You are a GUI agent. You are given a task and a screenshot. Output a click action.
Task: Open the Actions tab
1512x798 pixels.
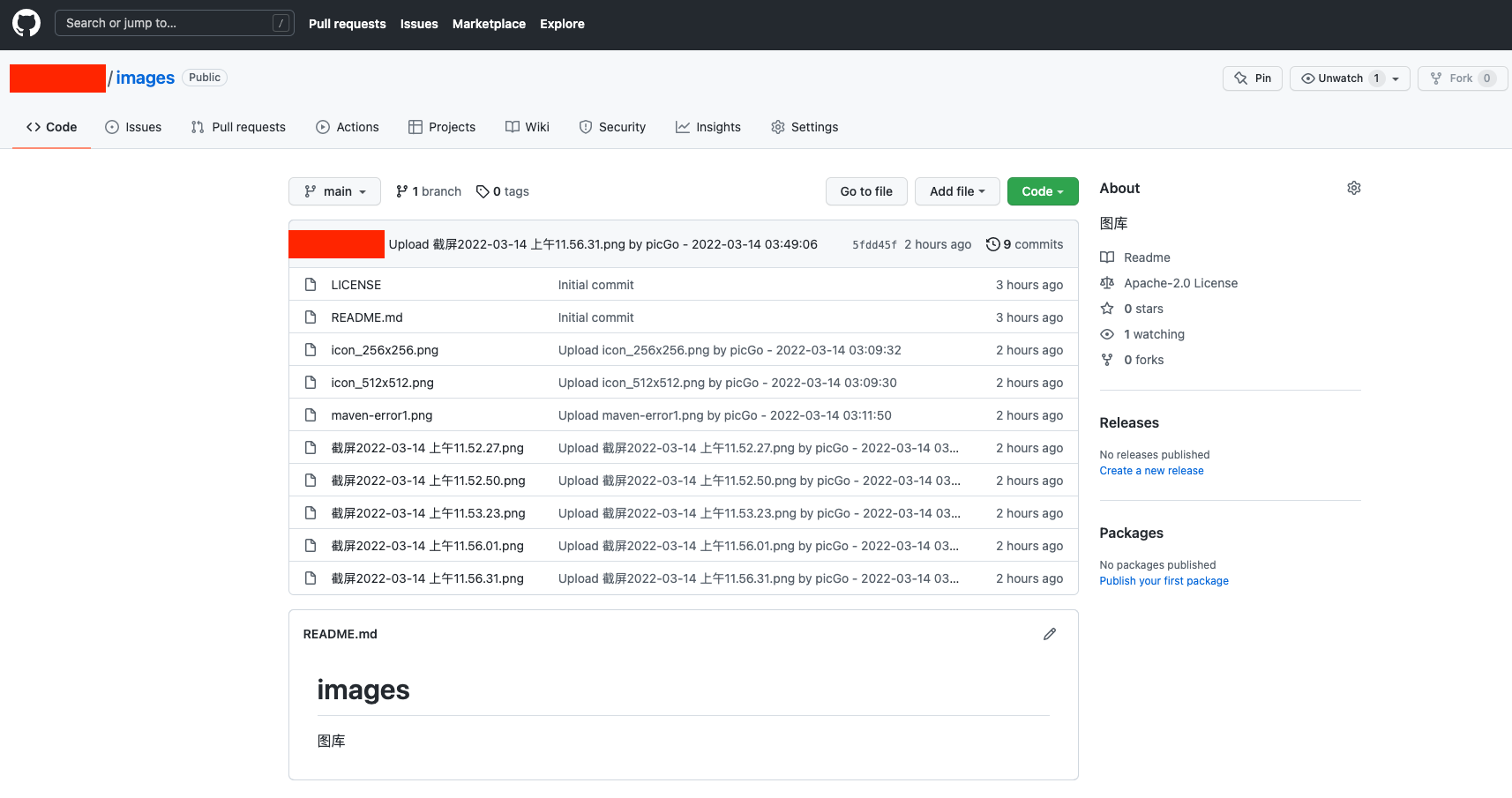click(348, 127)
